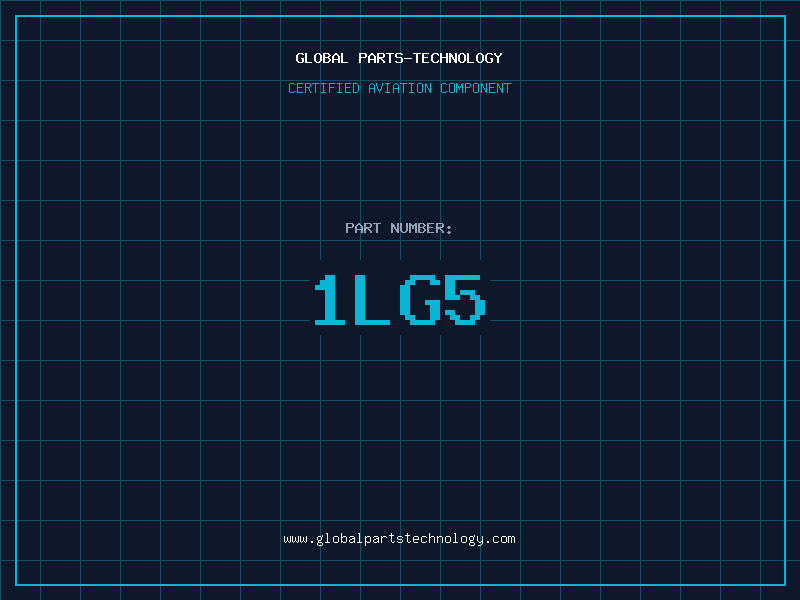Open the www.globalpartstechnology.com website link

399,539
